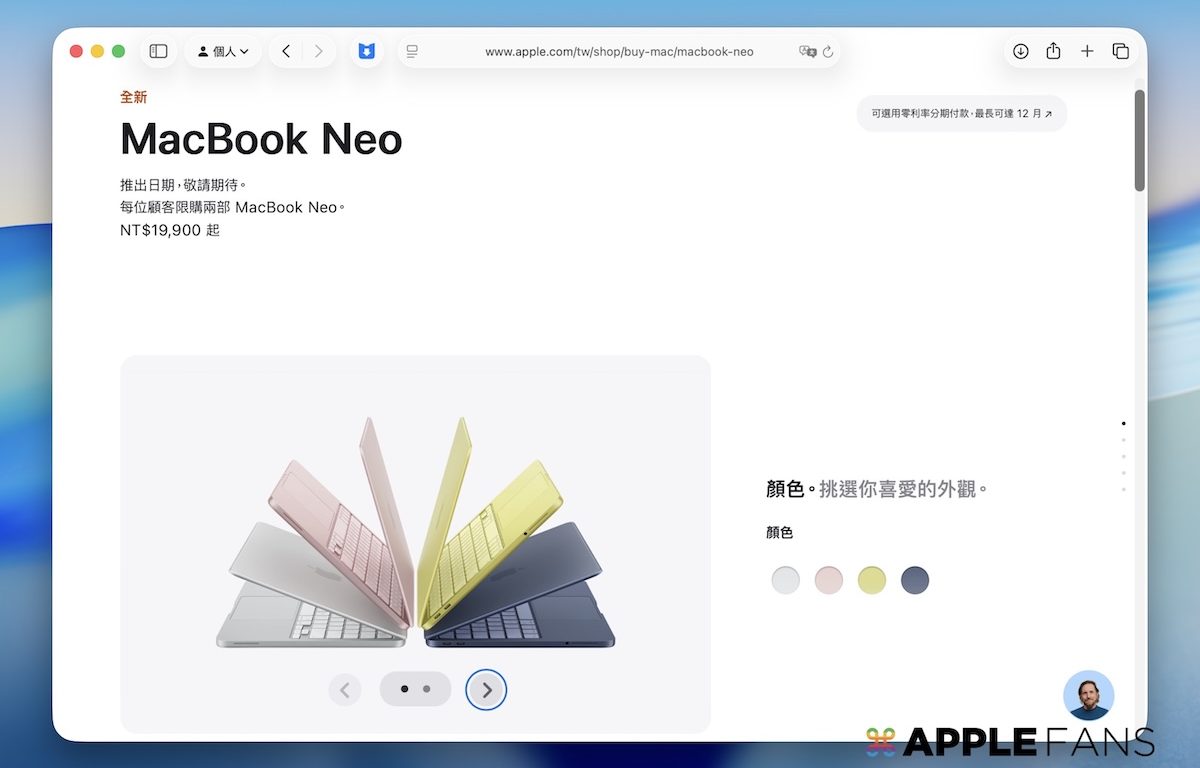The height and width of the screenshot is (768, 1200).
Task: Open the Share menu
Action: click(x=1053, y=51)
